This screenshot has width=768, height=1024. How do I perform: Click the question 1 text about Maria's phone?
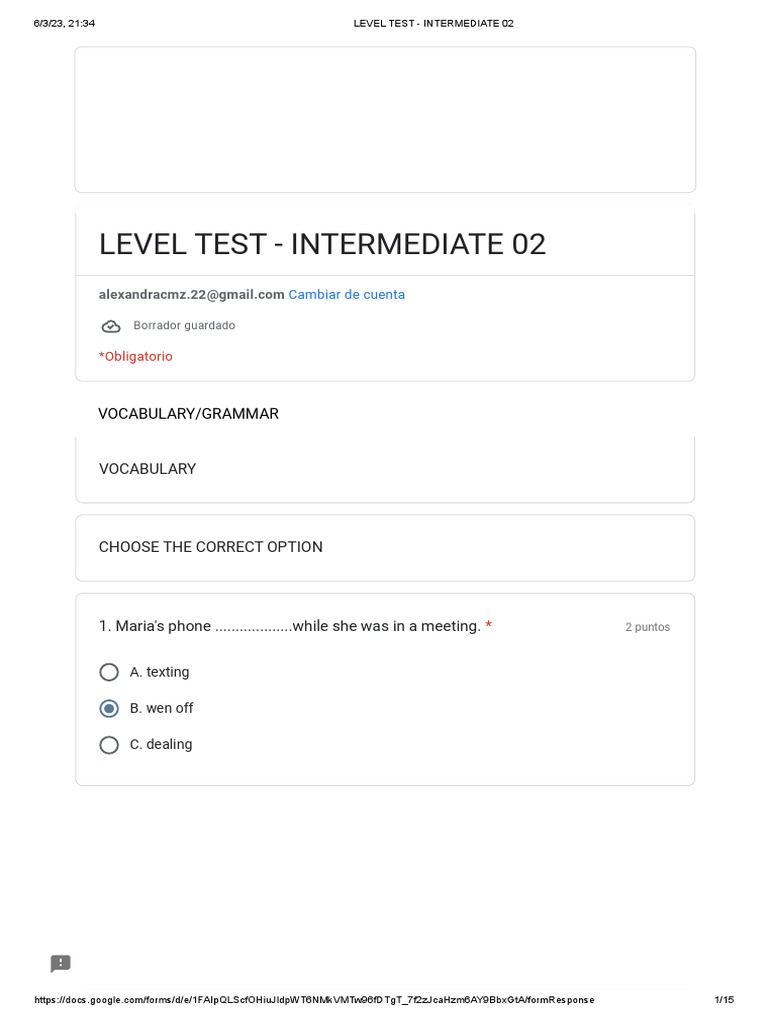(289, 626)
